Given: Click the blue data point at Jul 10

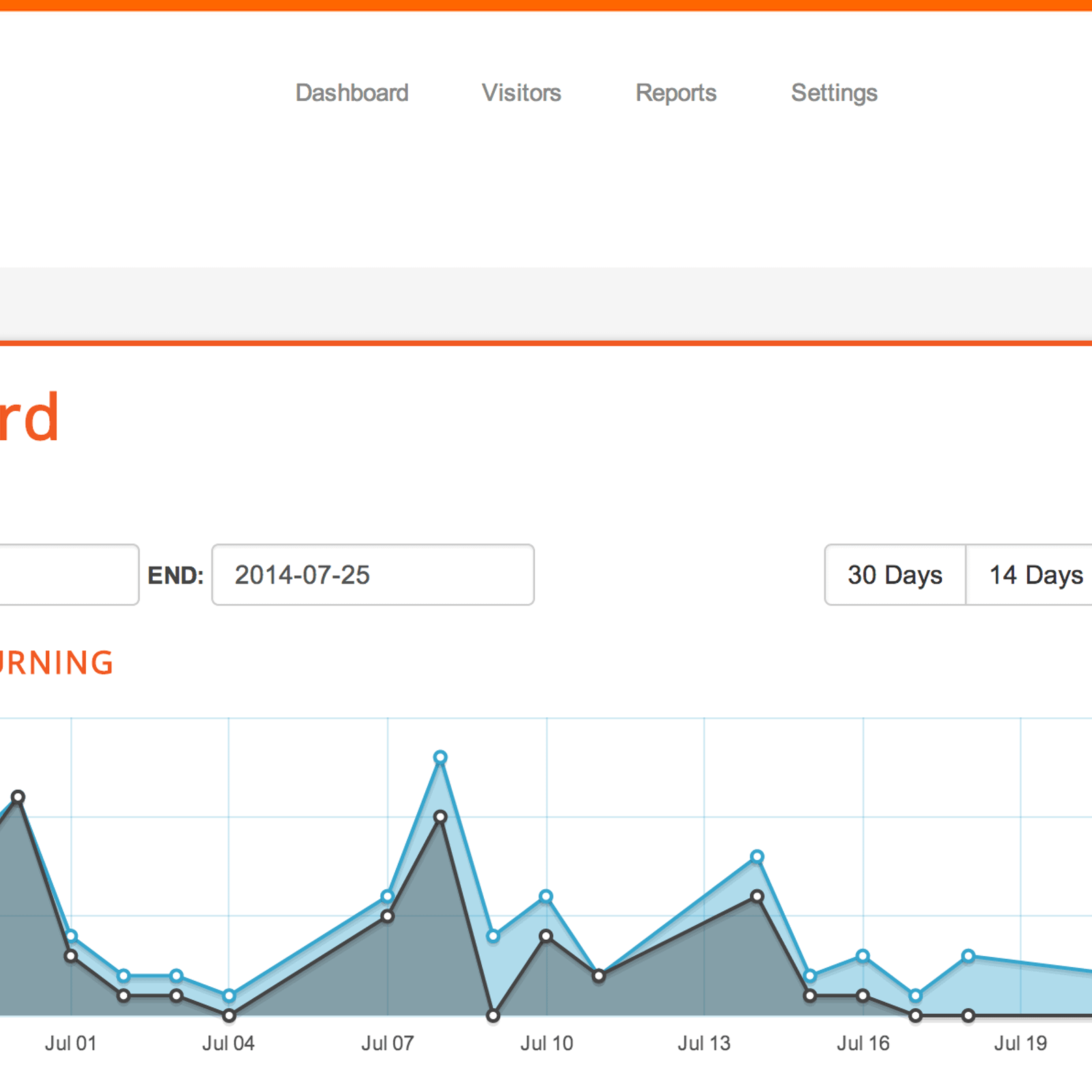Looking at the screenshot, I should (545, 896).
